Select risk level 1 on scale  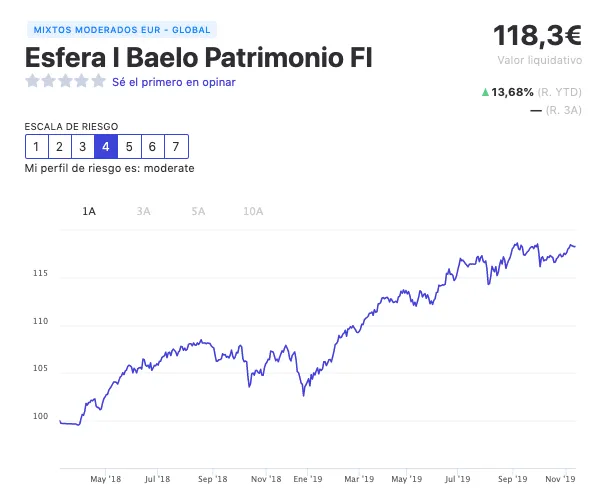[x=36, y=147]
